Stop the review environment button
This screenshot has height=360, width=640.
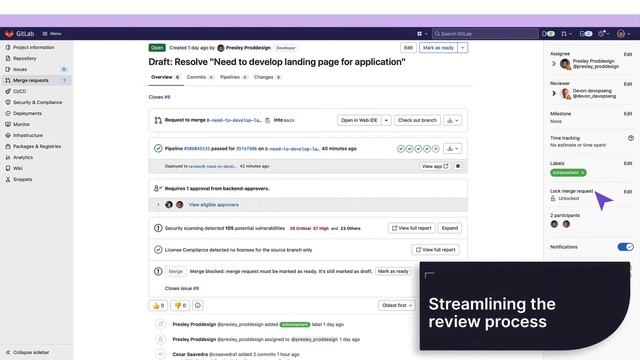pyautogui.click(x=458, y=167)
